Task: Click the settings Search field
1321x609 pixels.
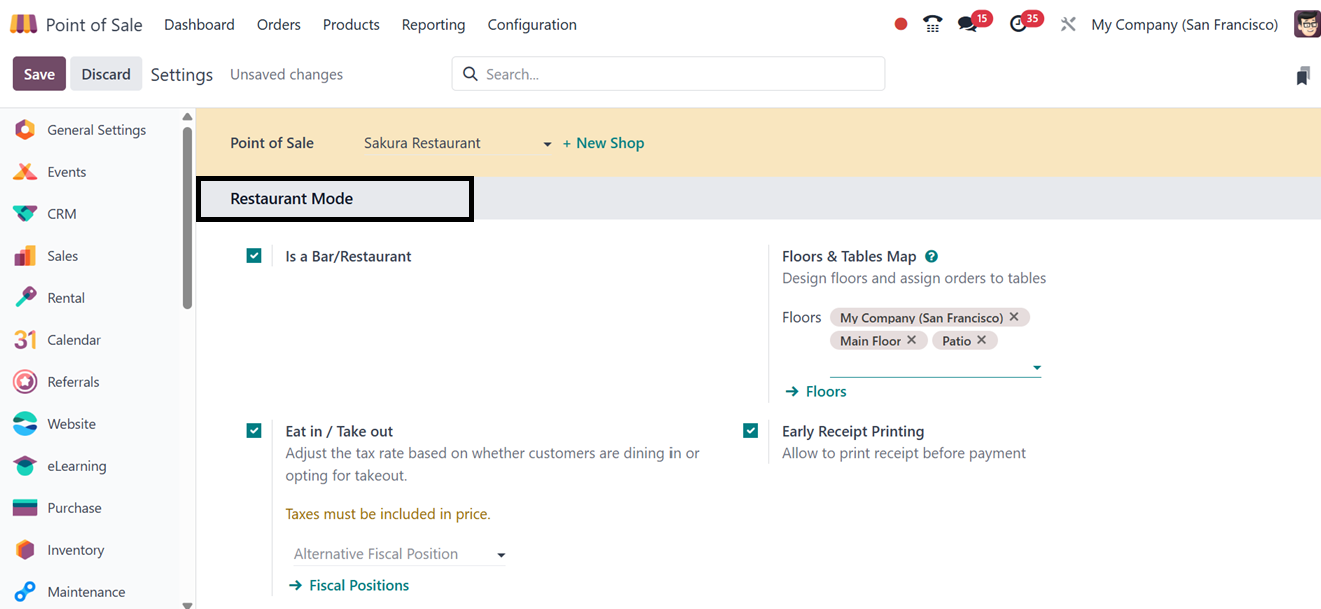Action: point(680,74)
